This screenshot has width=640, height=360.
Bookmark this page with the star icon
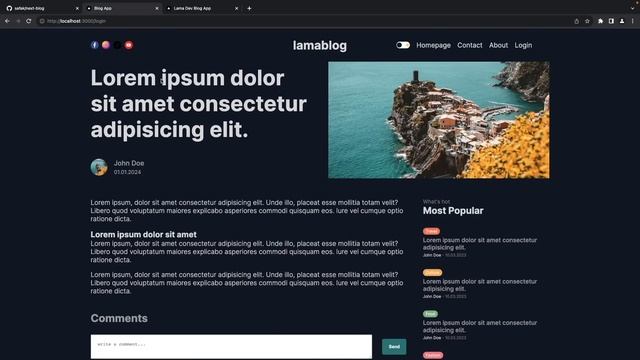pos(587,21)
